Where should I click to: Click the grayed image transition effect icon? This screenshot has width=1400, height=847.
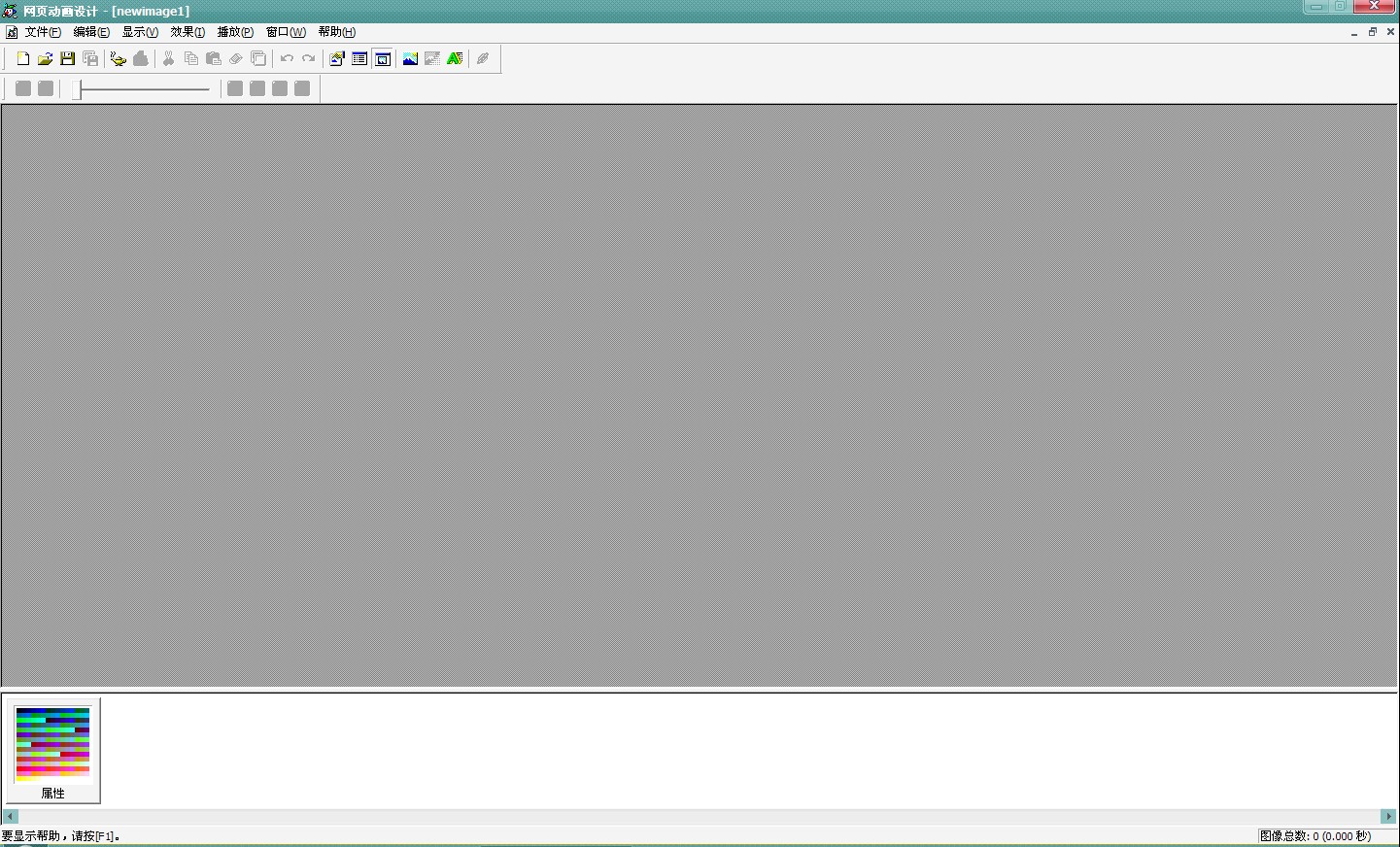[x=432, y=59]
